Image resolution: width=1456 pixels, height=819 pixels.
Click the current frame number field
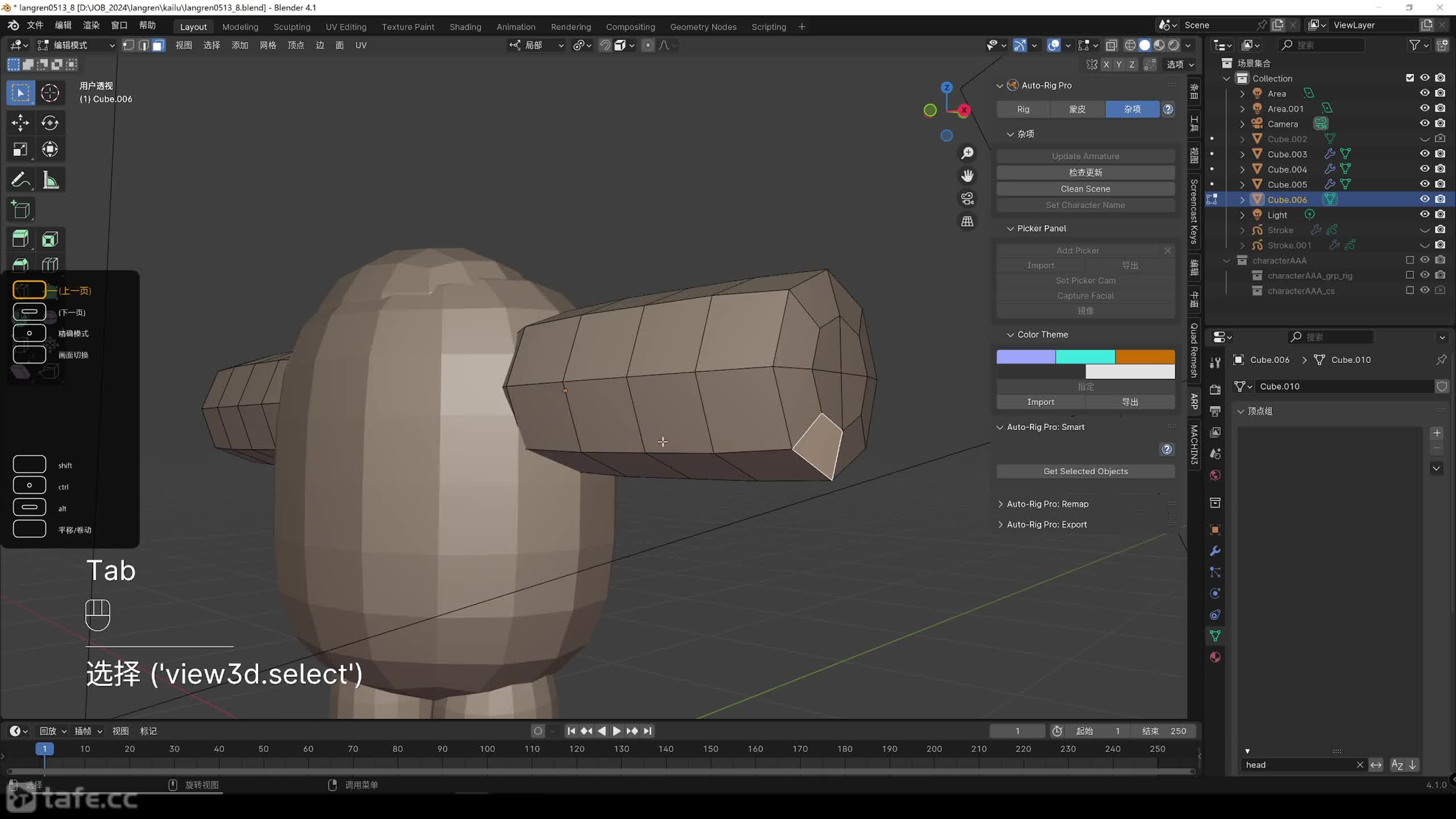pos(1017,731)
